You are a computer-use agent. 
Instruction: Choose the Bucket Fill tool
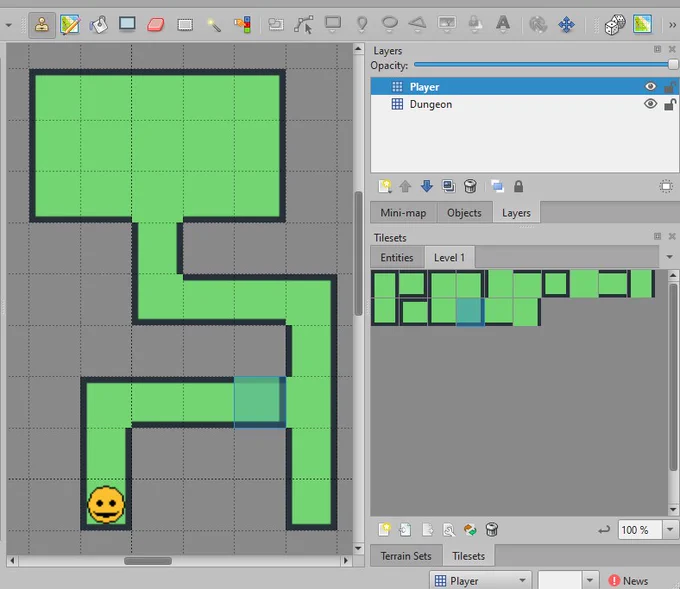click(98, 25)
